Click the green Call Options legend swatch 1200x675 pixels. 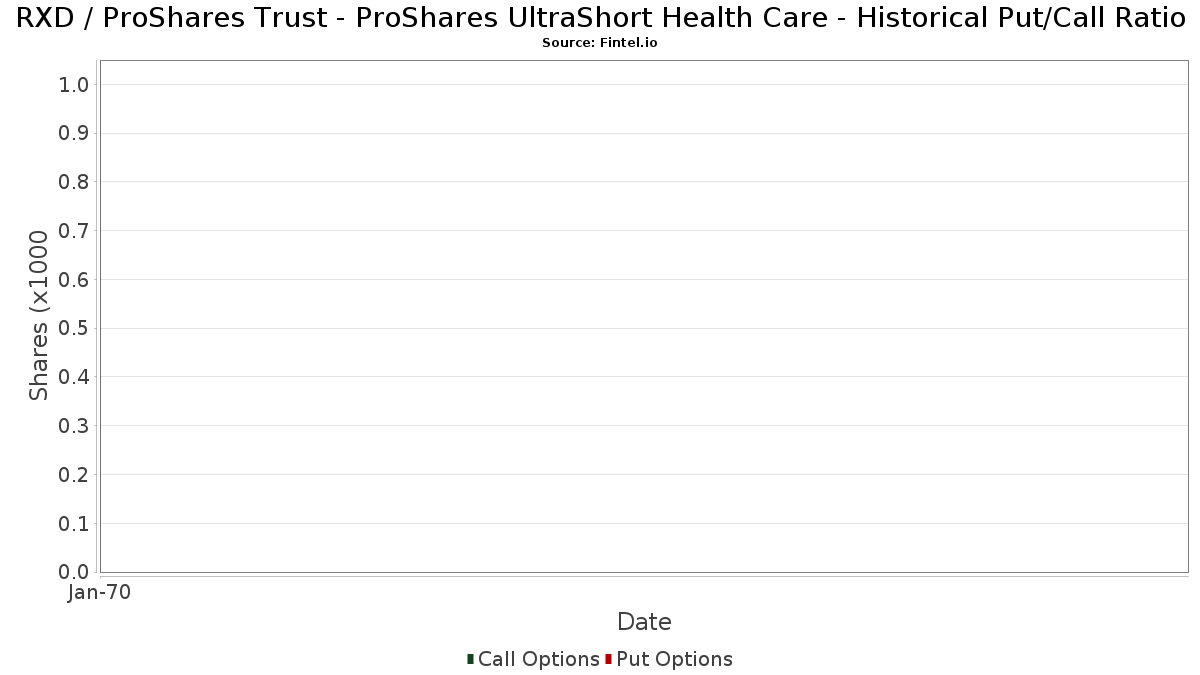tap(470, 659)
